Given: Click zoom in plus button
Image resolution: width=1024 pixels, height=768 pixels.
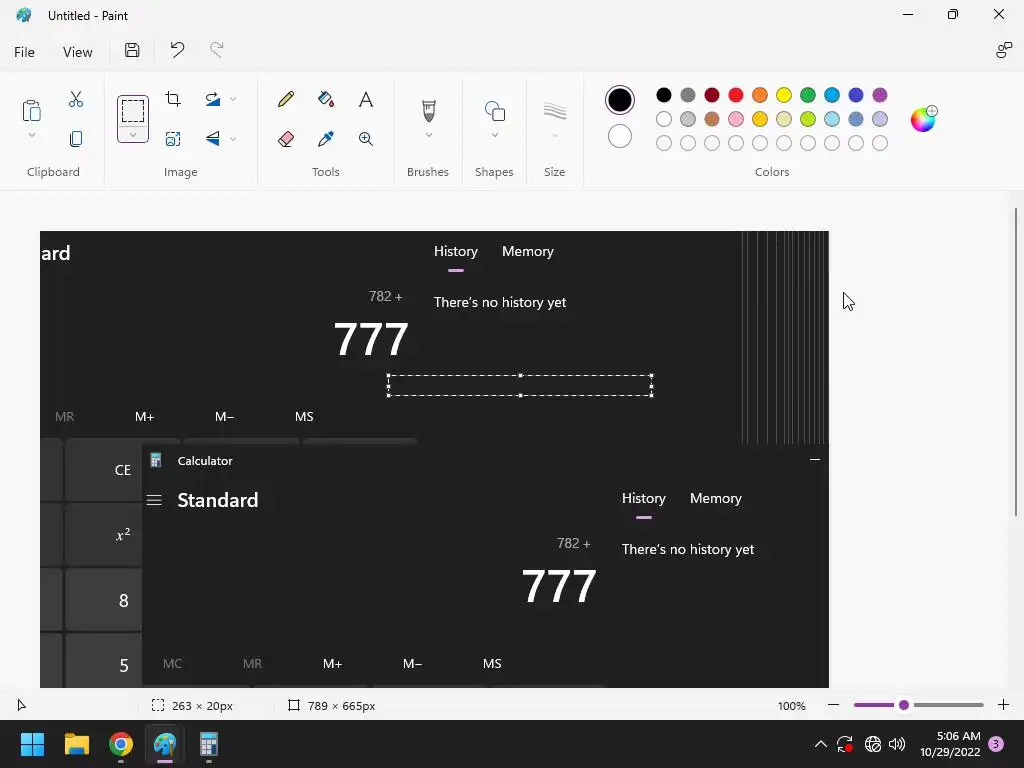Looking at the screenshot, I should 1003,705.
